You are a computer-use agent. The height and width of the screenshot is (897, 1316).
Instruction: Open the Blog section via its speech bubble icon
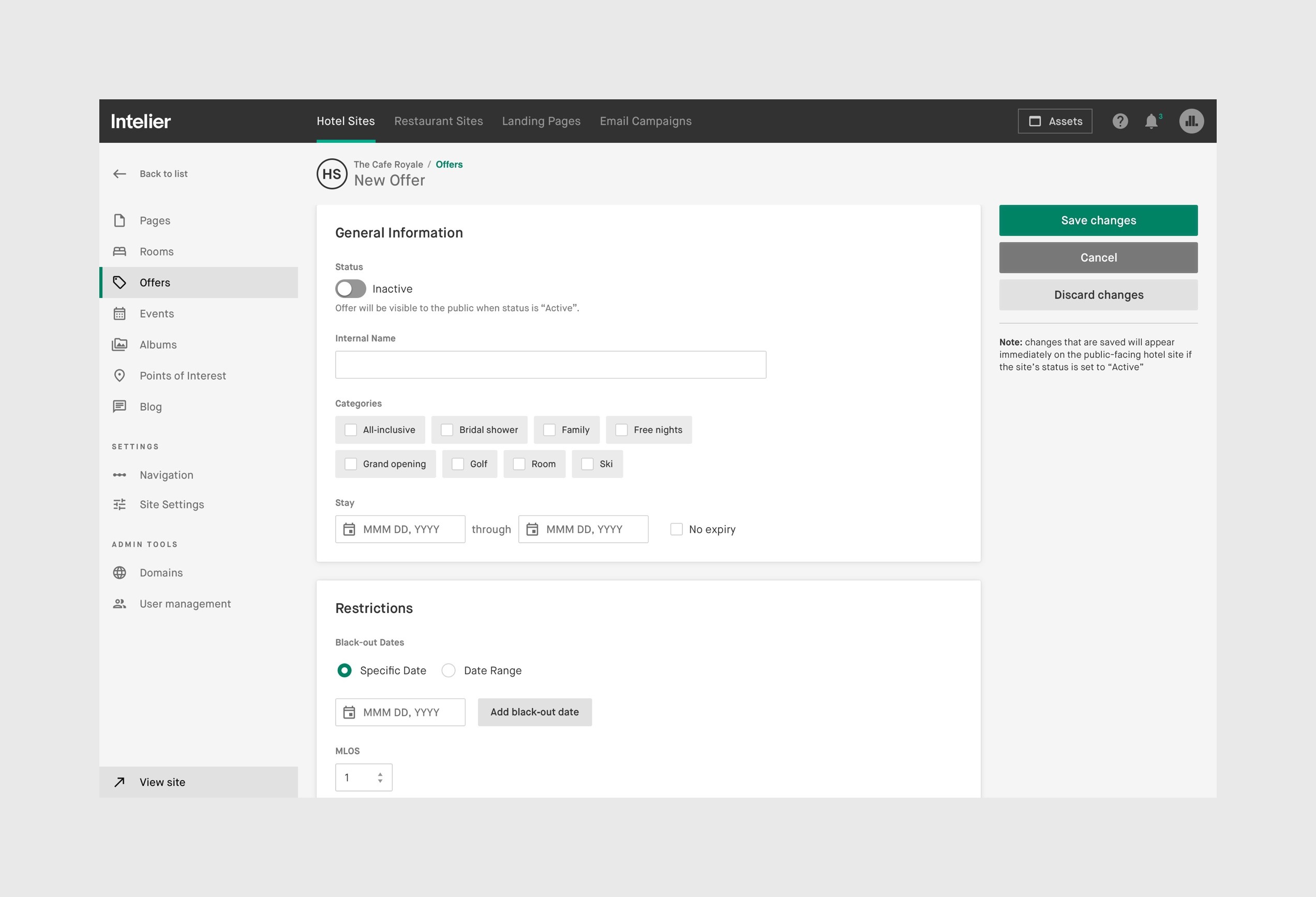pyautogui.click(x=120, y=407)
